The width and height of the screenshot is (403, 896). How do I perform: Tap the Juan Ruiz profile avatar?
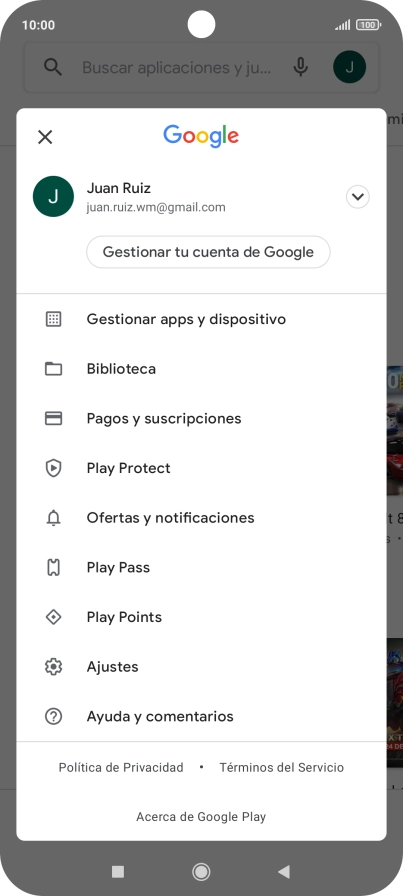[53, 197]
